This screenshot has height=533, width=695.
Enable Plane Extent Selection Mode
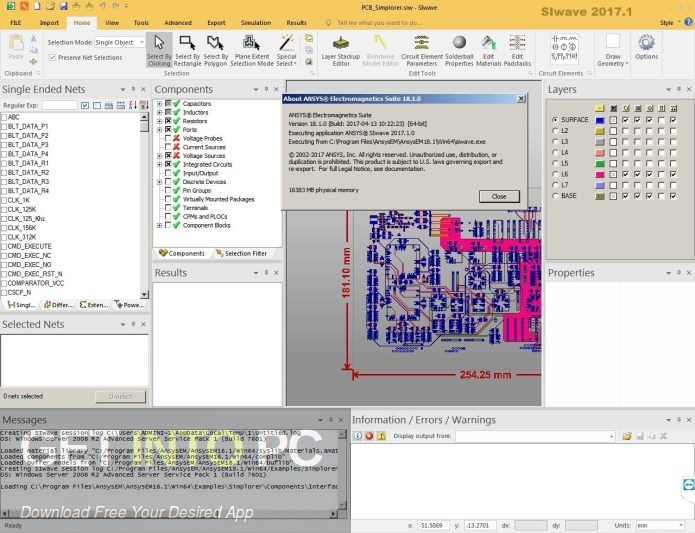[x=252, y=50]
